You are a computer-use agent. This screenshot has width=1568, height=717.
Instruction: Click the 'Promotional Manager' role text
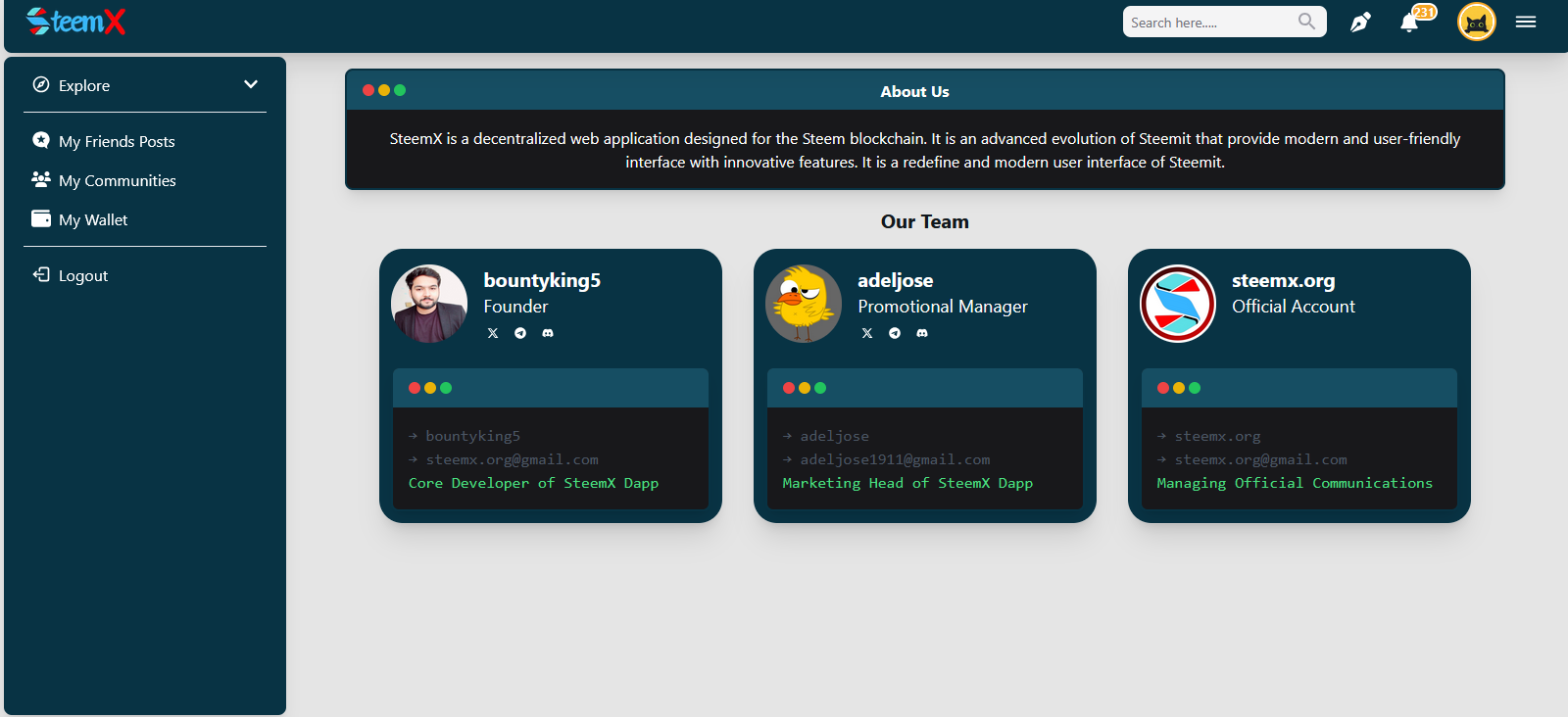click(943, 307)
